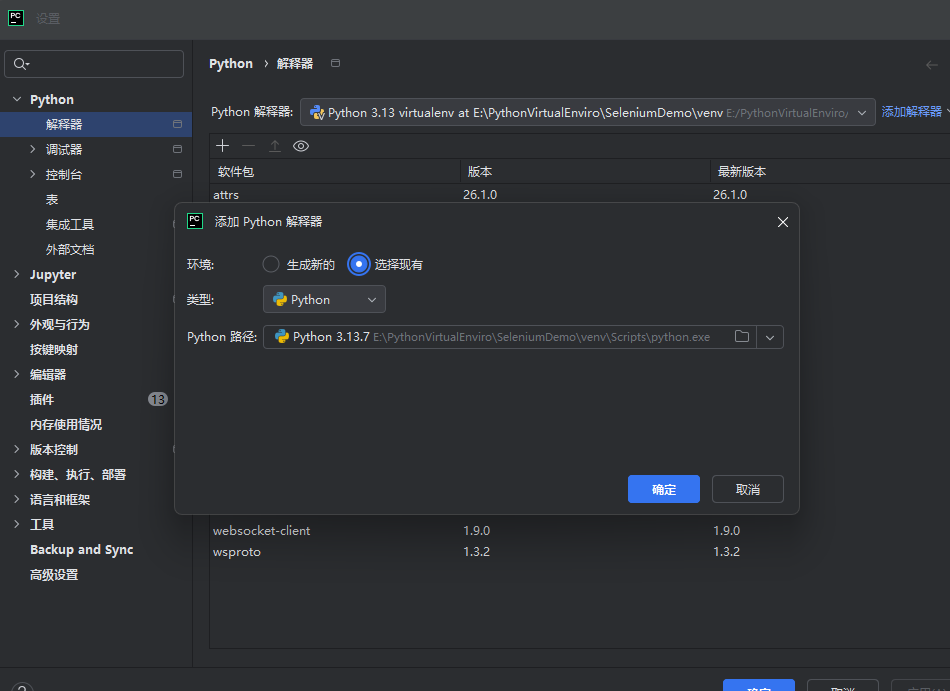Open 插件 settings page

click(x=42, y=400)
